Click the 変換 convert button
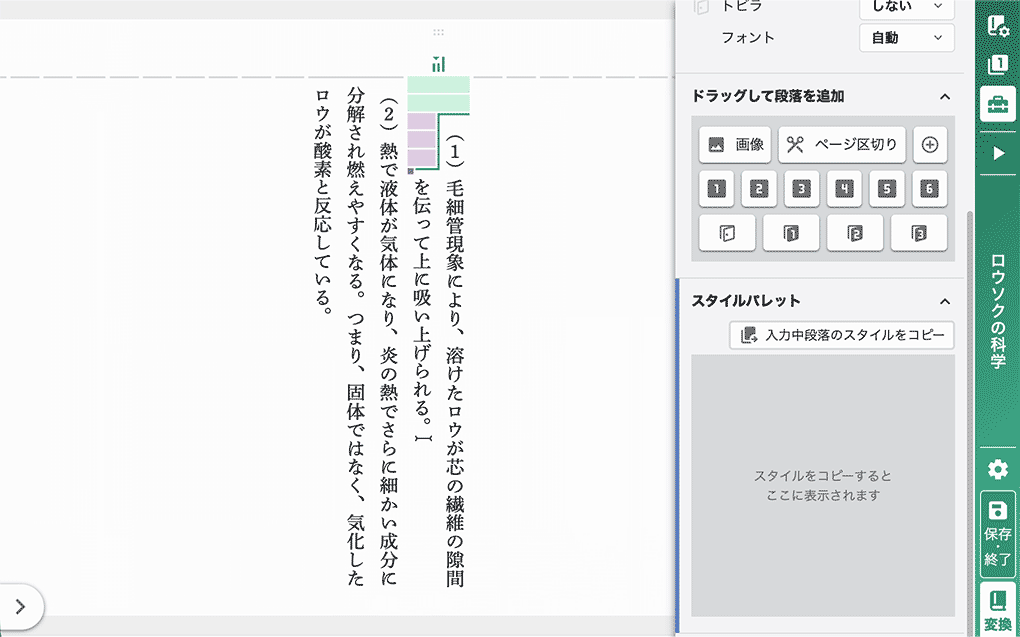 (x=997, y=610)
